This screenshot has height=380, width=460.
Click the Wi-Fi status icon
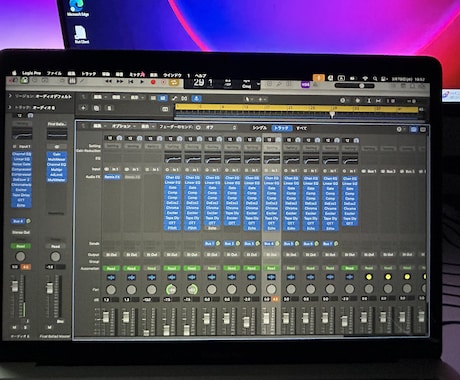point(365,79)
